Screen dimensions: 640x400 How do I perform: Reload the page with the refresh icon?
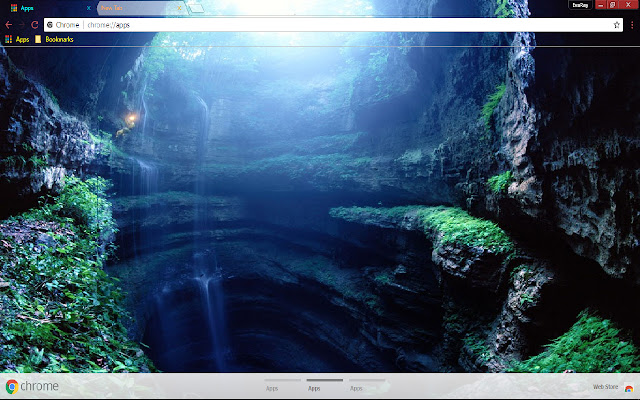[35, 25]
